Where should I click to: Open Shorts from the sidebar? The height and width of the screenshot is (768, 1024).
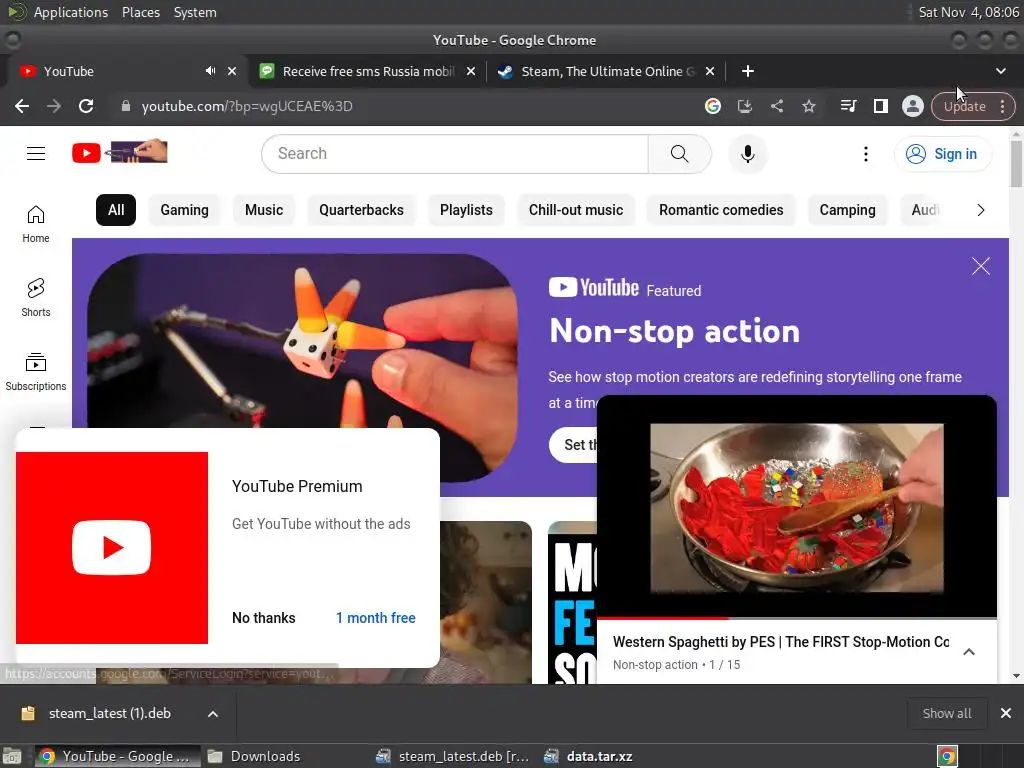click(36, 298)
